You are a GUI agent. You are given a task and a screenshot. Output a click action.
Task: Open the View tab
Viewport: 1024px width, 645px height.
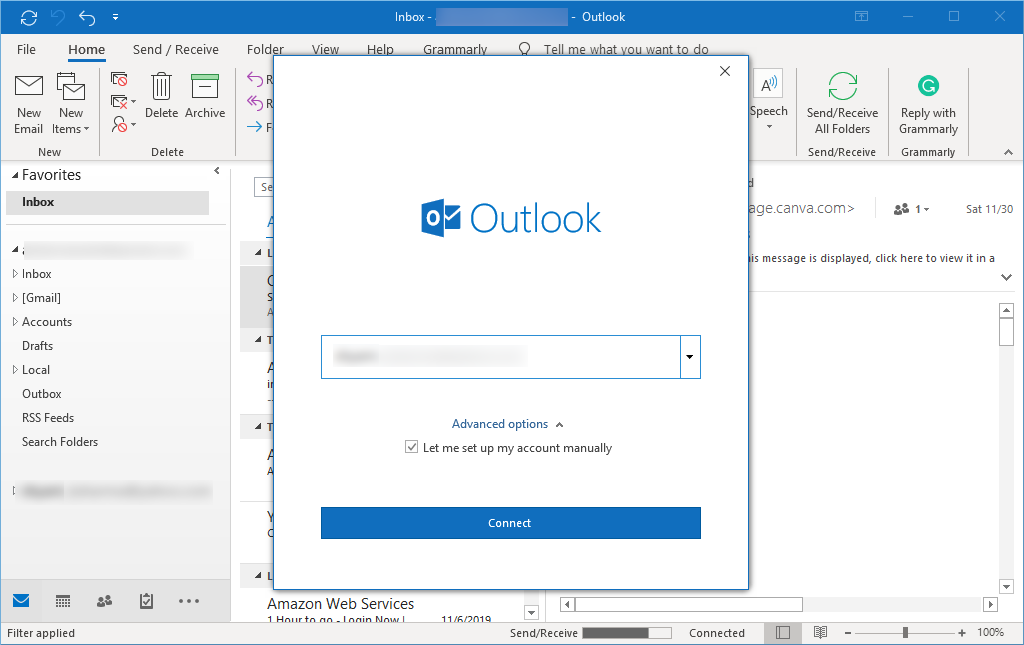coord(325,50)
